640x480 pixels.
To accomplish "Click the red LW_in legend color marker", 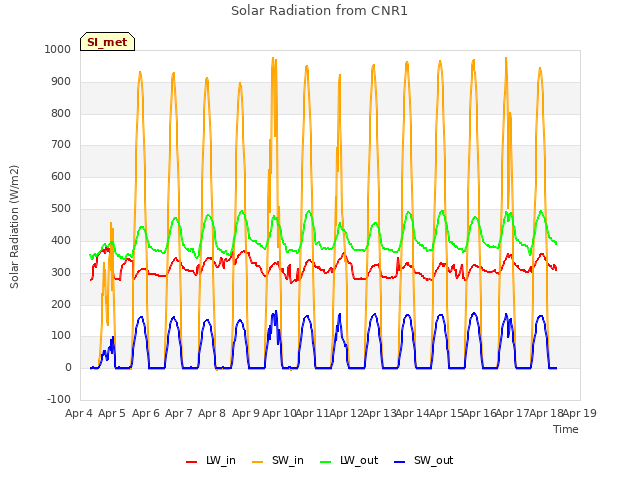I will click(x=191, y=462).
